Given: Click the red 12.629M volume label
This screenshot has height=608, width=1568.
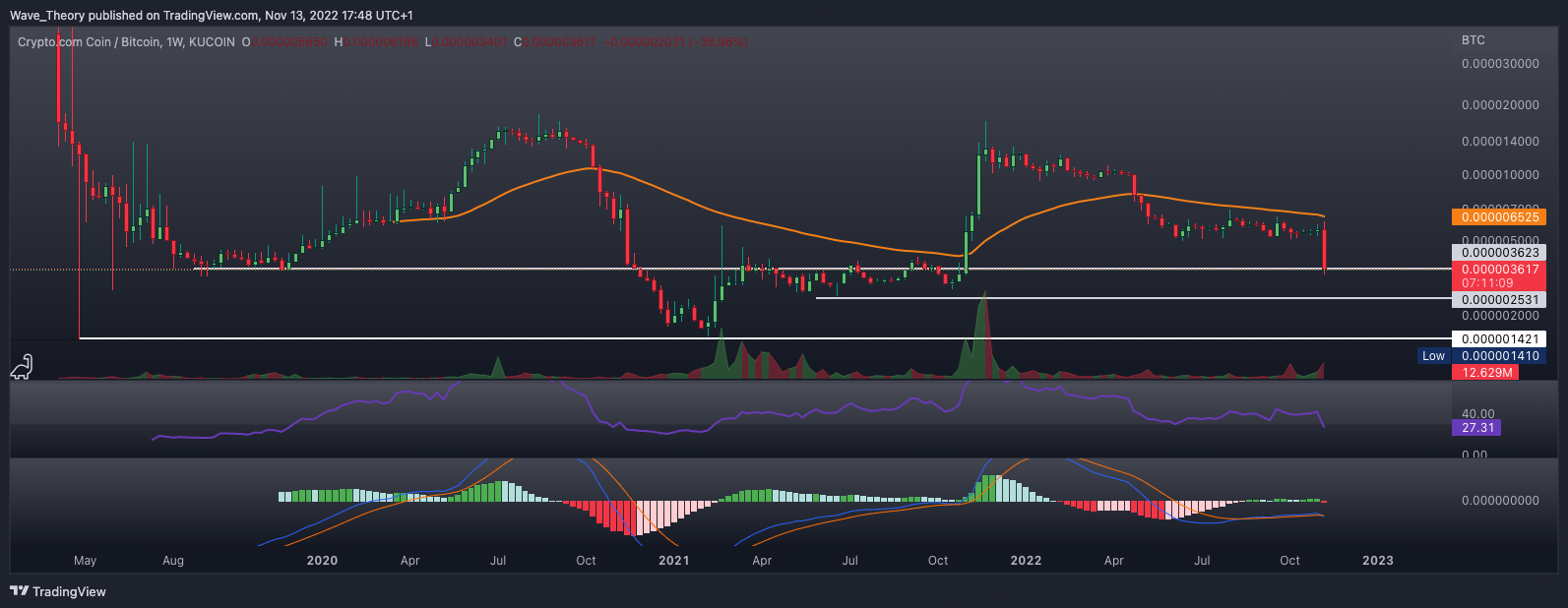Looking at the screenshot, I should [1484, 372].
